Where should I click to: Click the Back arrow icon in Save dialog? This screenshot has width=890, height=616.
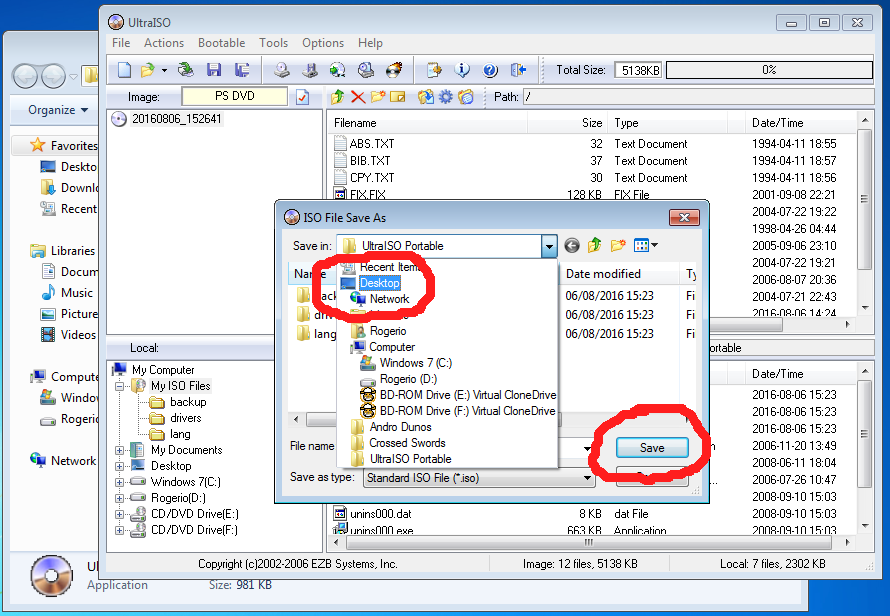[x=572, y=245]
